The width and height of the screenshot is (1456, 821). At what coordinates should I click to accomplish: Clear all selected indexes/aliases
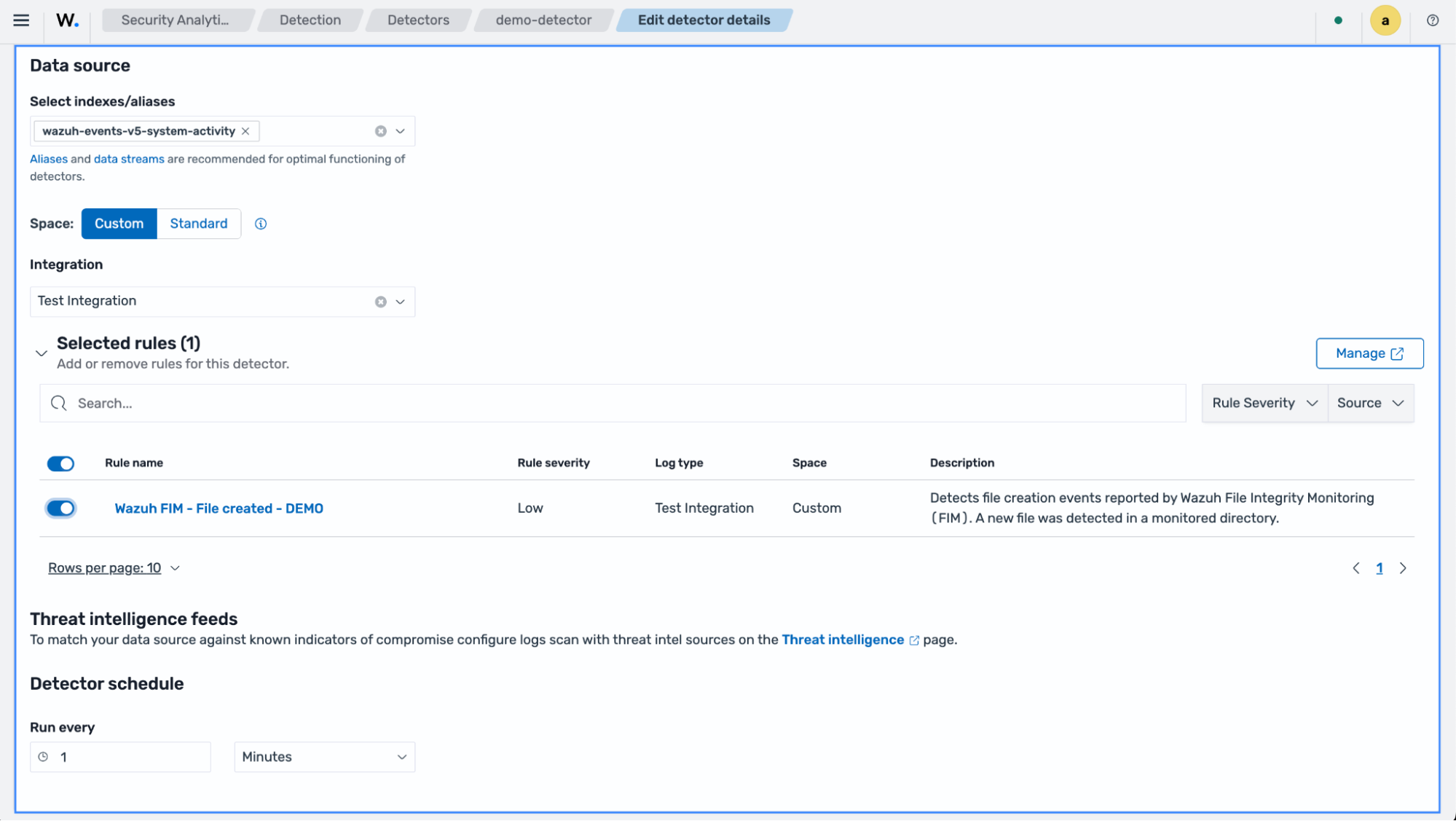(380, 131)
